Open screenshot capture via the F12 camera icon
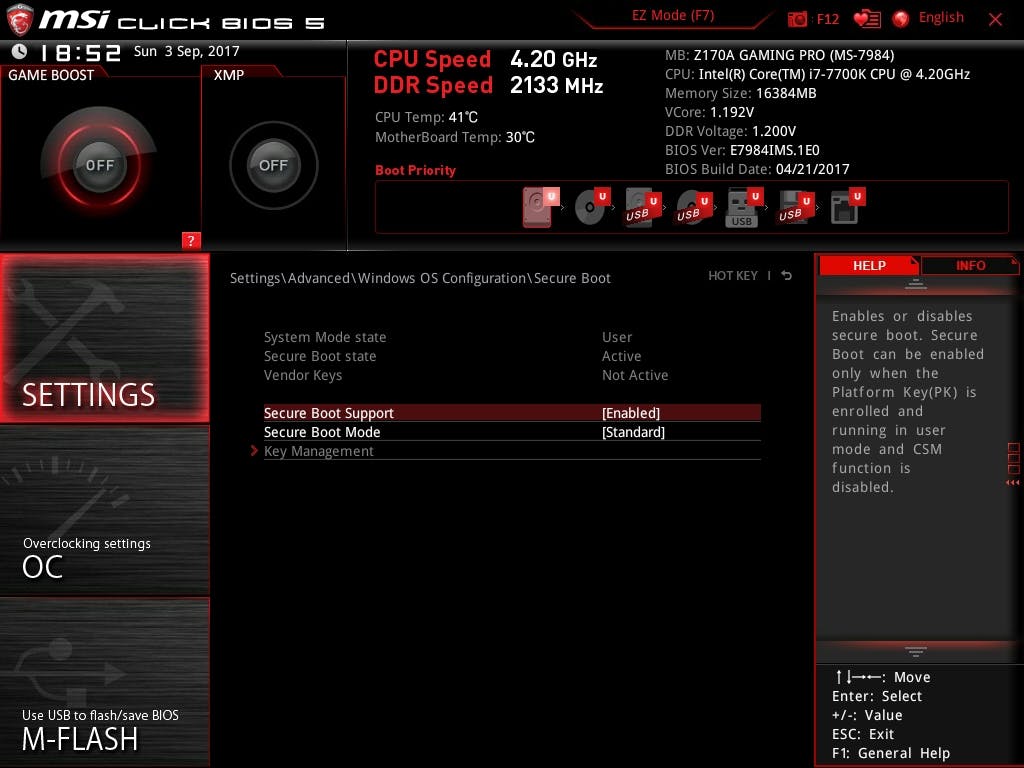1024x768 pixels. pyautogui.click(x=800, y=17)
